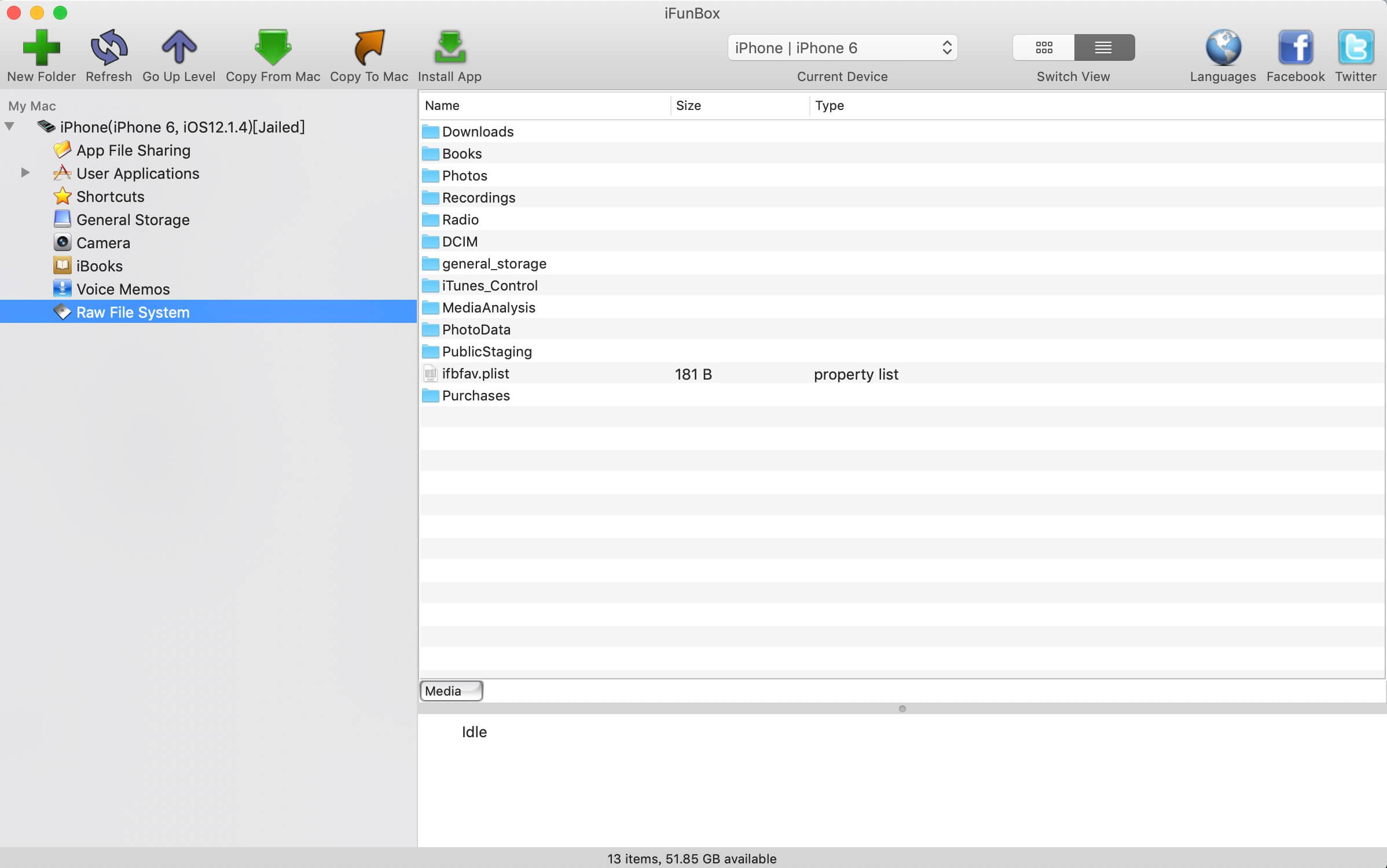This screenshot has height=868, width=1387.
Task: Expand the User Applications node
Action: coord(25,172)
